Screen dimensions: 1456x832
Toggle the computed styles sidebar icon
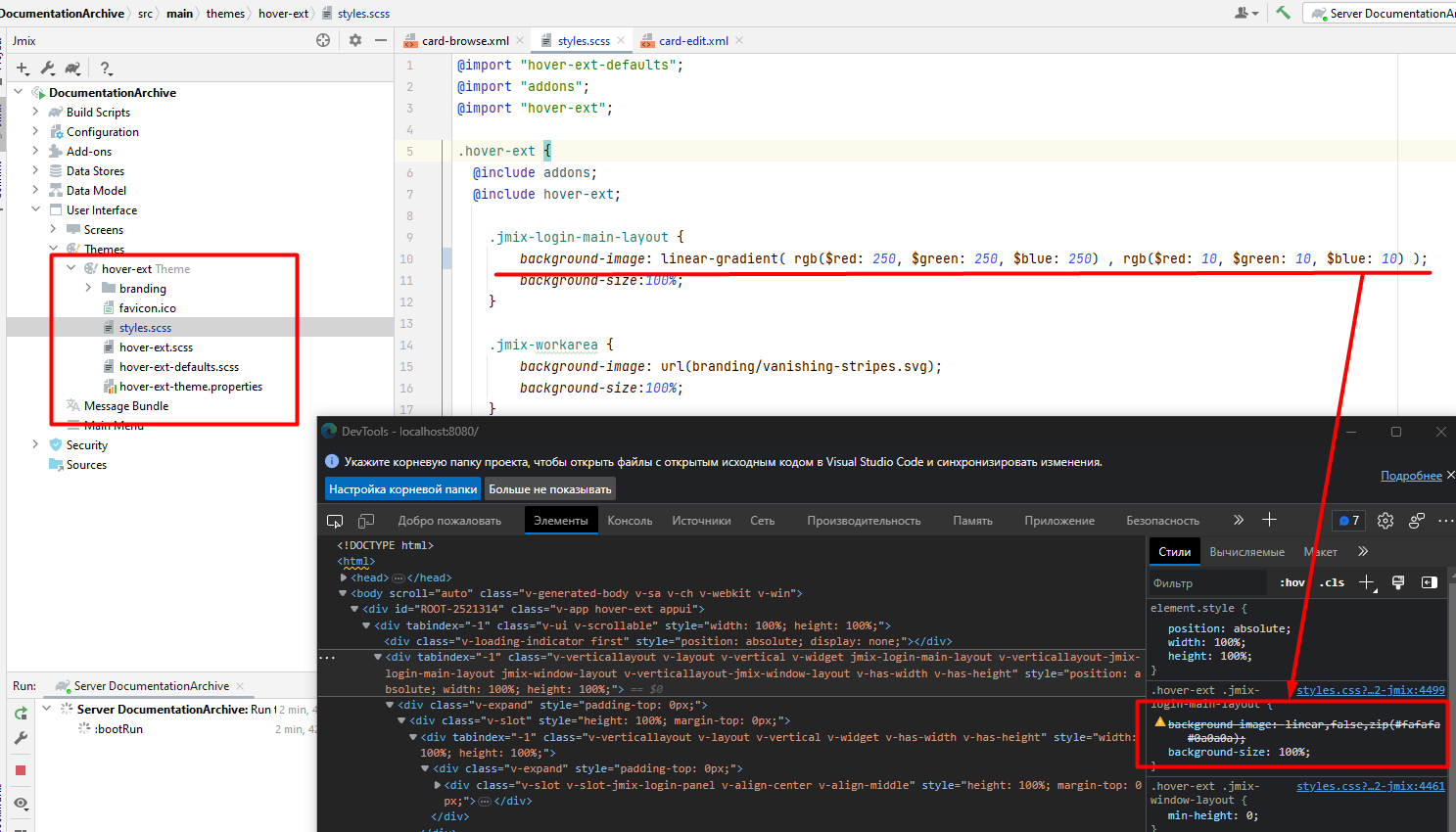coord(1430,582)
